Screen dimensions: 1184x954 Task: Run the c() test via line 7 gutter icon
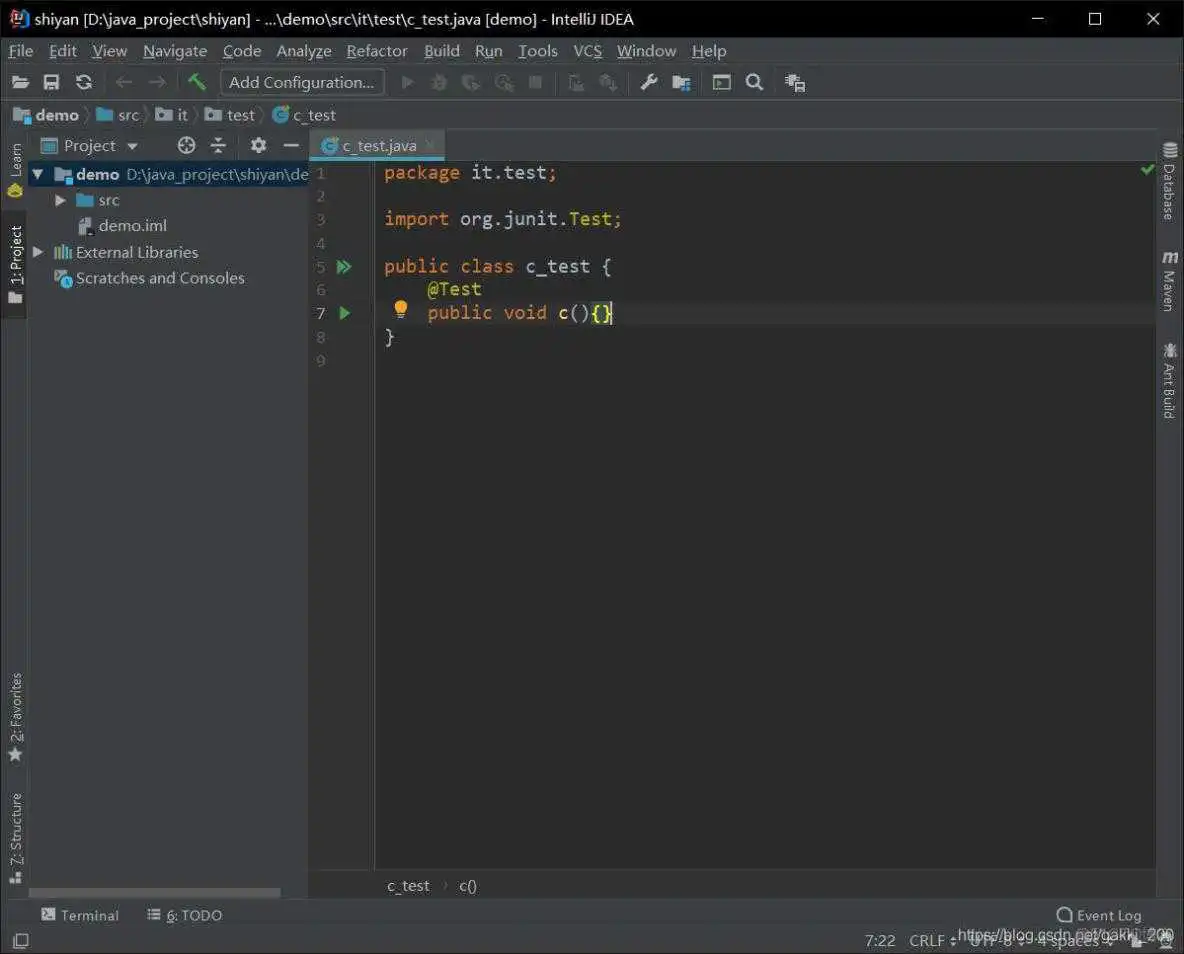(345, 313)
